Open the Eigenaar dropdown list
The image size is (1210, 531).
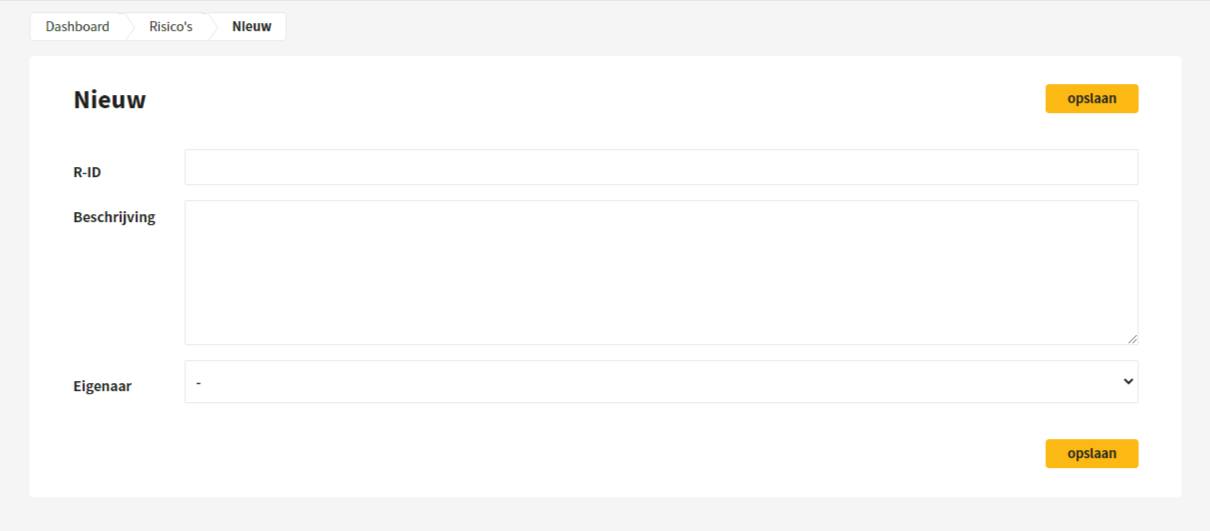pos(661,382)
